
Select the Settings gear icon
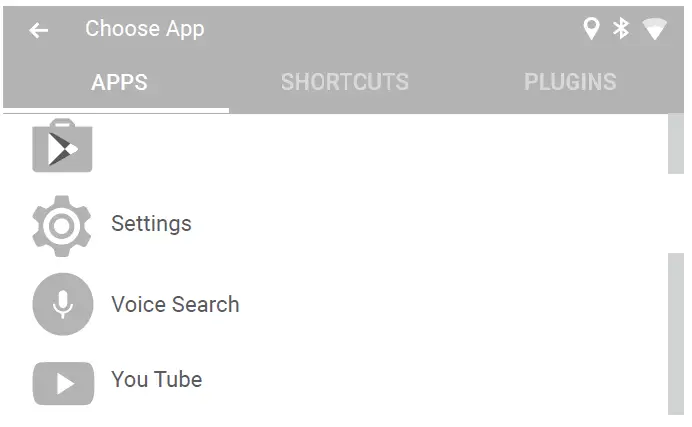coord(62,225)
